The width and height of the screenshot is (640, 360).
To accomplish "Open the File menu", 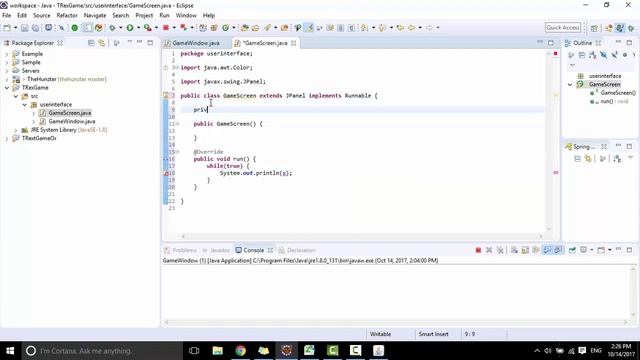I will (7, 16).
